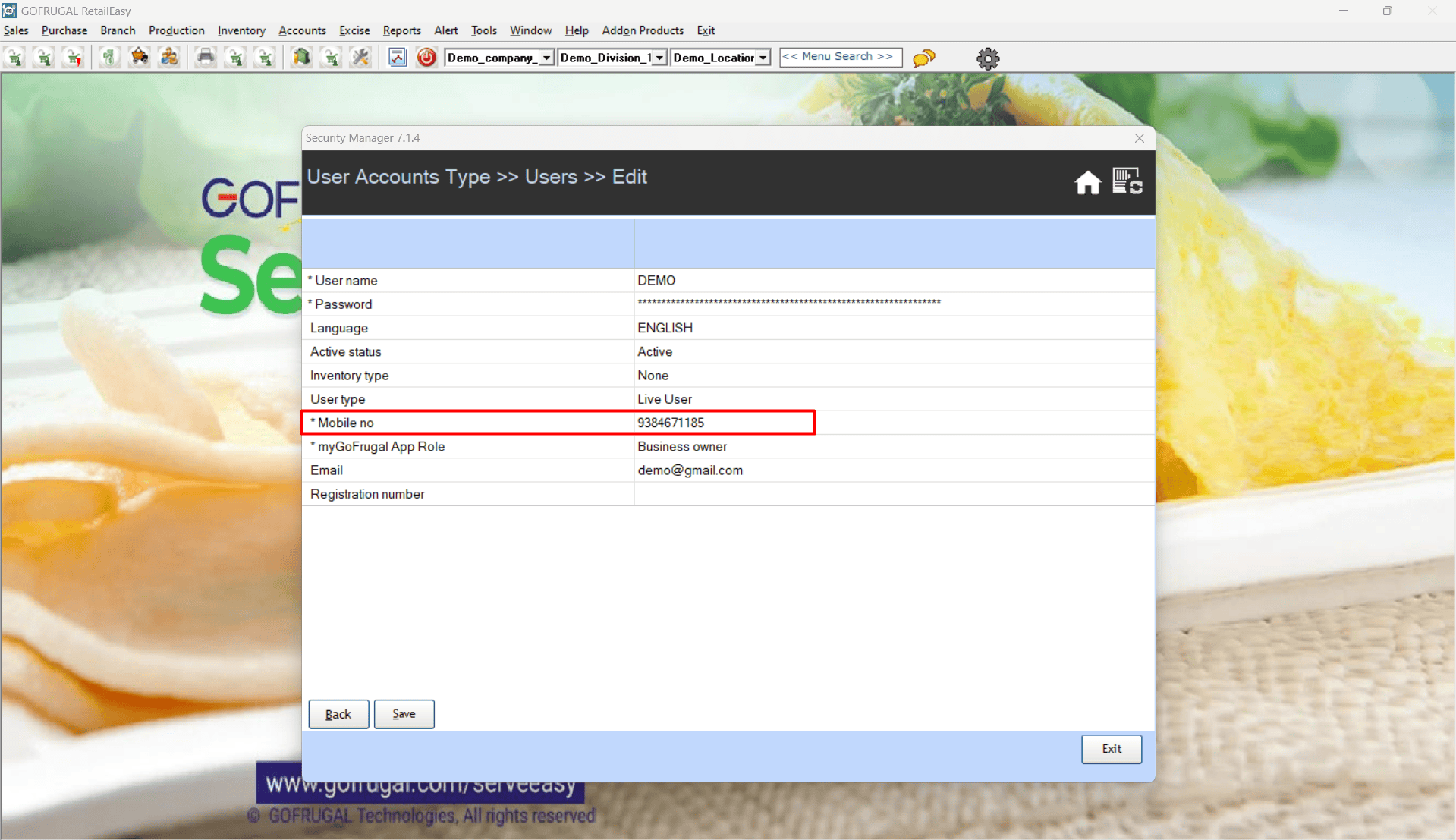
Task: Open the settings gear icon
Action: [988, 58]
